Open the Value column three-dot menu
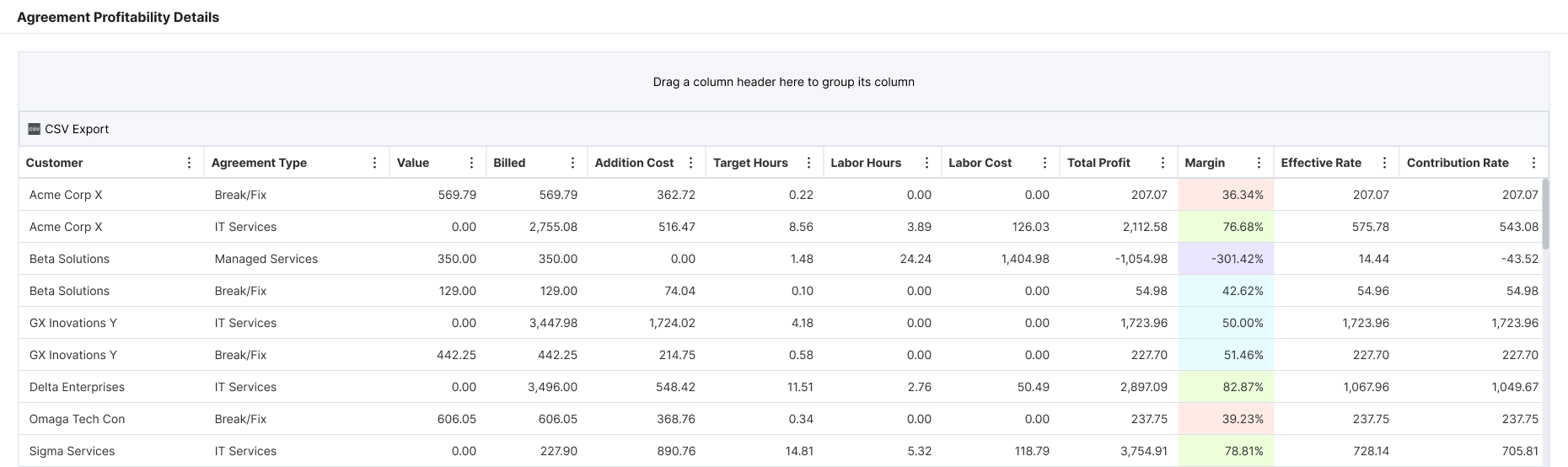This screenshot has width=1568, height=467. pos(471,163)
